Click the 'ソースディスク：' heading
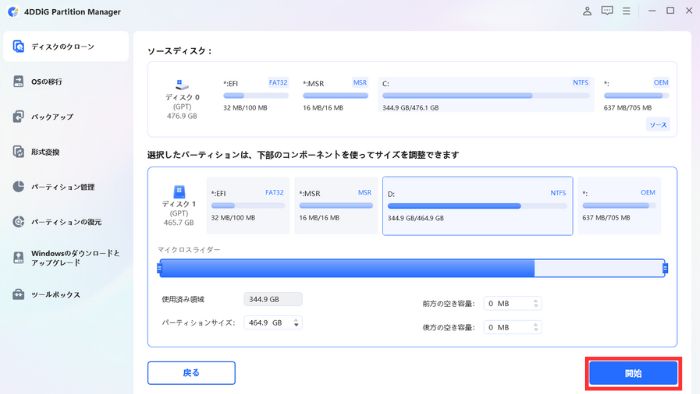700x394 pixels. 179,51
